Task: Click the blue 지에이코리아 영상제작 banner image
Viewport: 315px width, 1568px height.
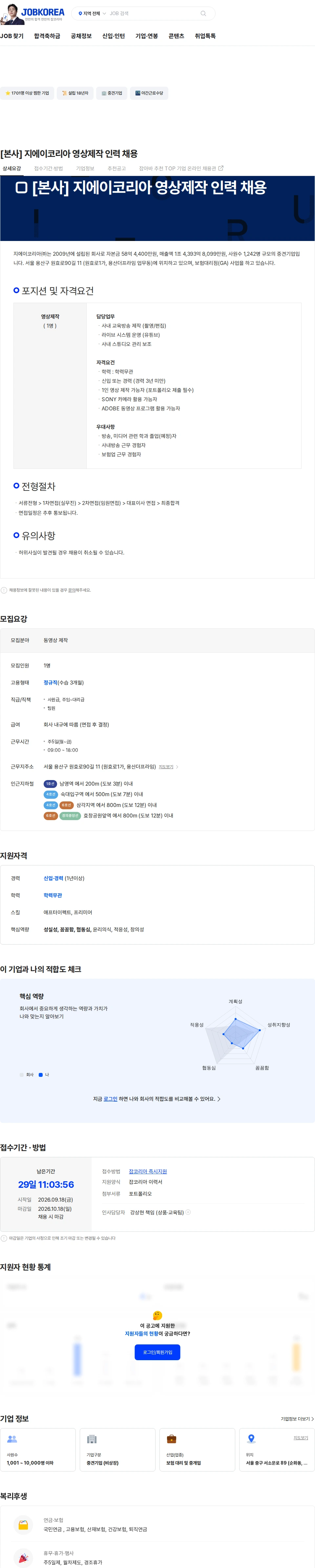Action: [157, 208]
